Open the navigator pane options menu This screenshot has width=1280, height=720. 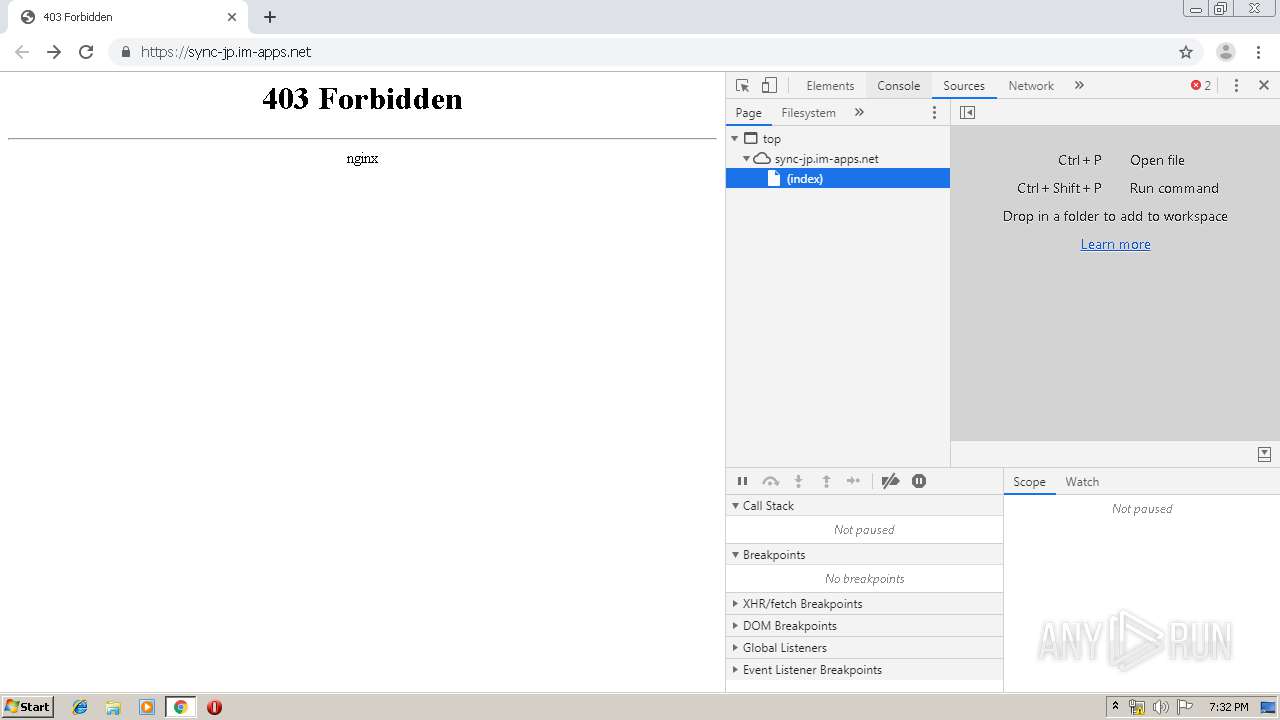(x=935, y=113)
